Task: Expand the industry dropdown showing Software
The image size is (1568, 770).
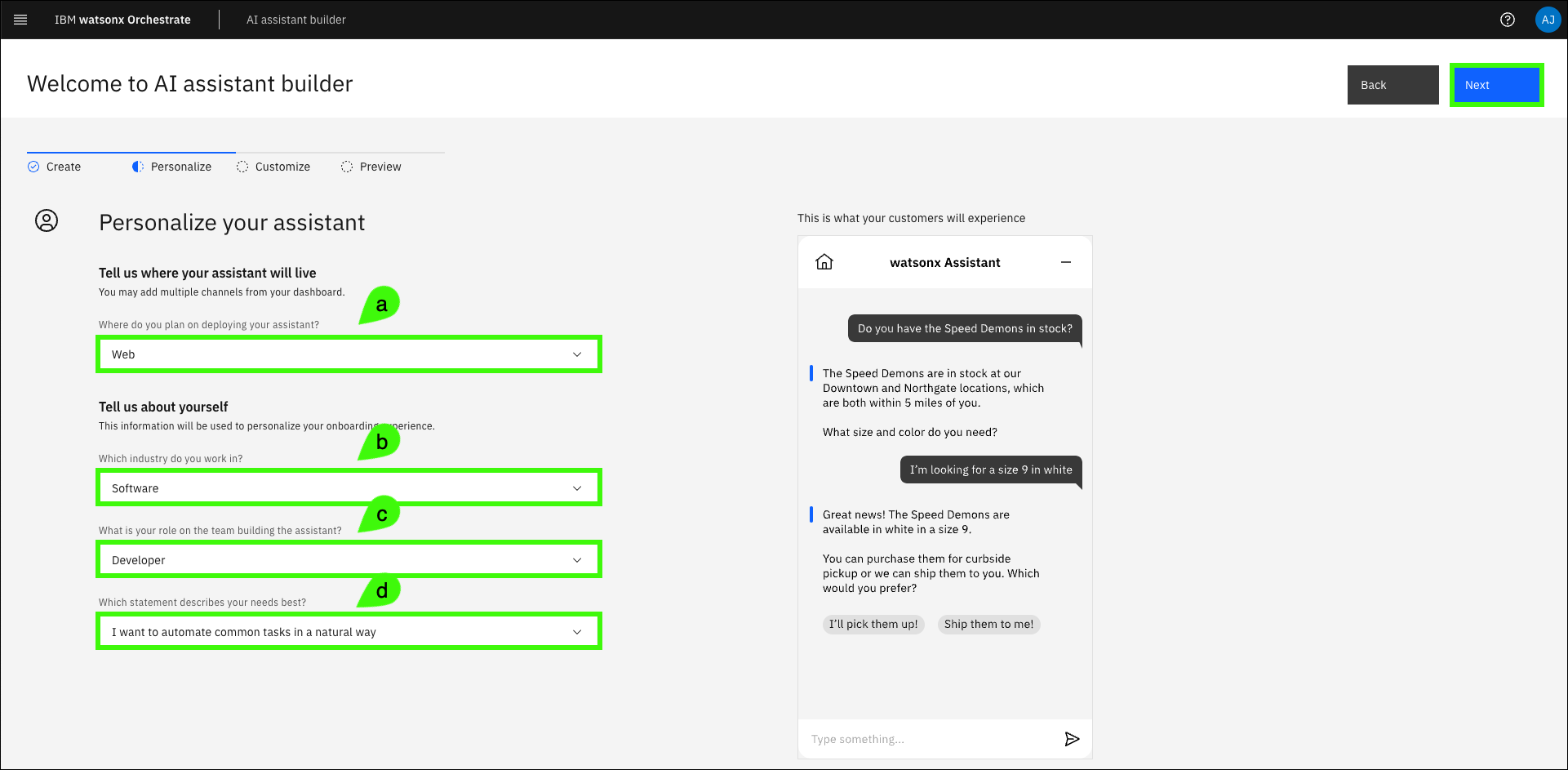Action: (x=349, y=488)
